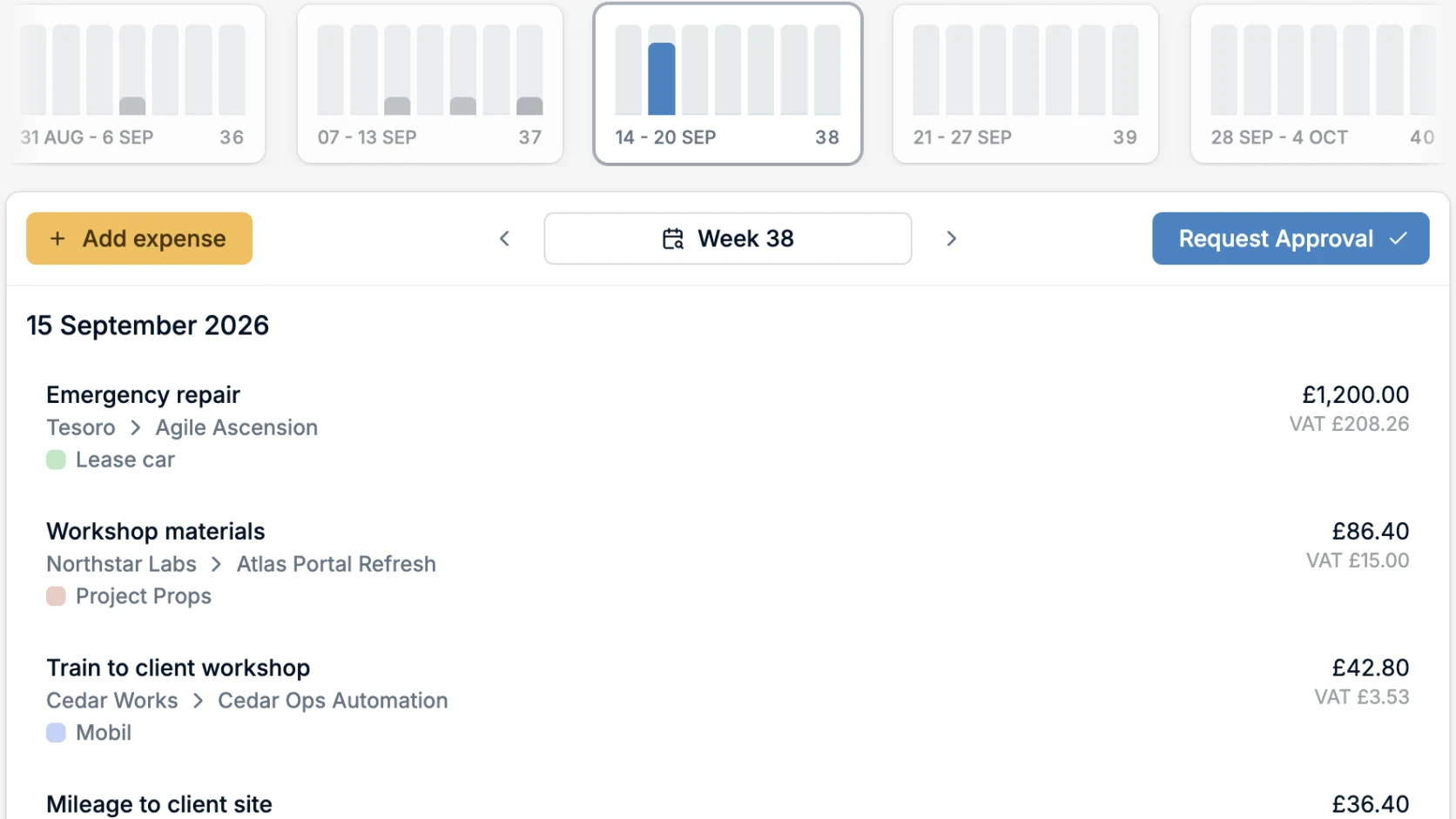
Task: Click the £86.40 amount
Action: tap(1371, 532)
